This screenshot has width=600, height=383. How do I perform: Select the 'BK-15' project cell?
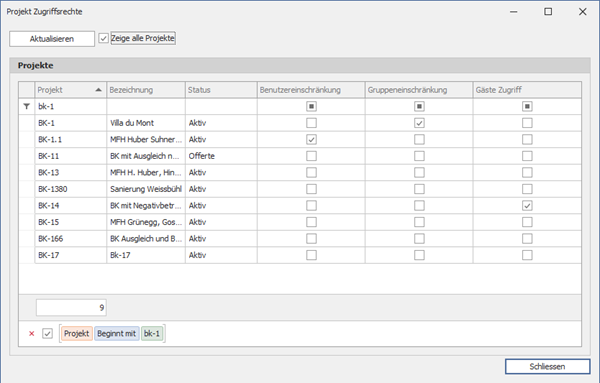click(71, 222)
